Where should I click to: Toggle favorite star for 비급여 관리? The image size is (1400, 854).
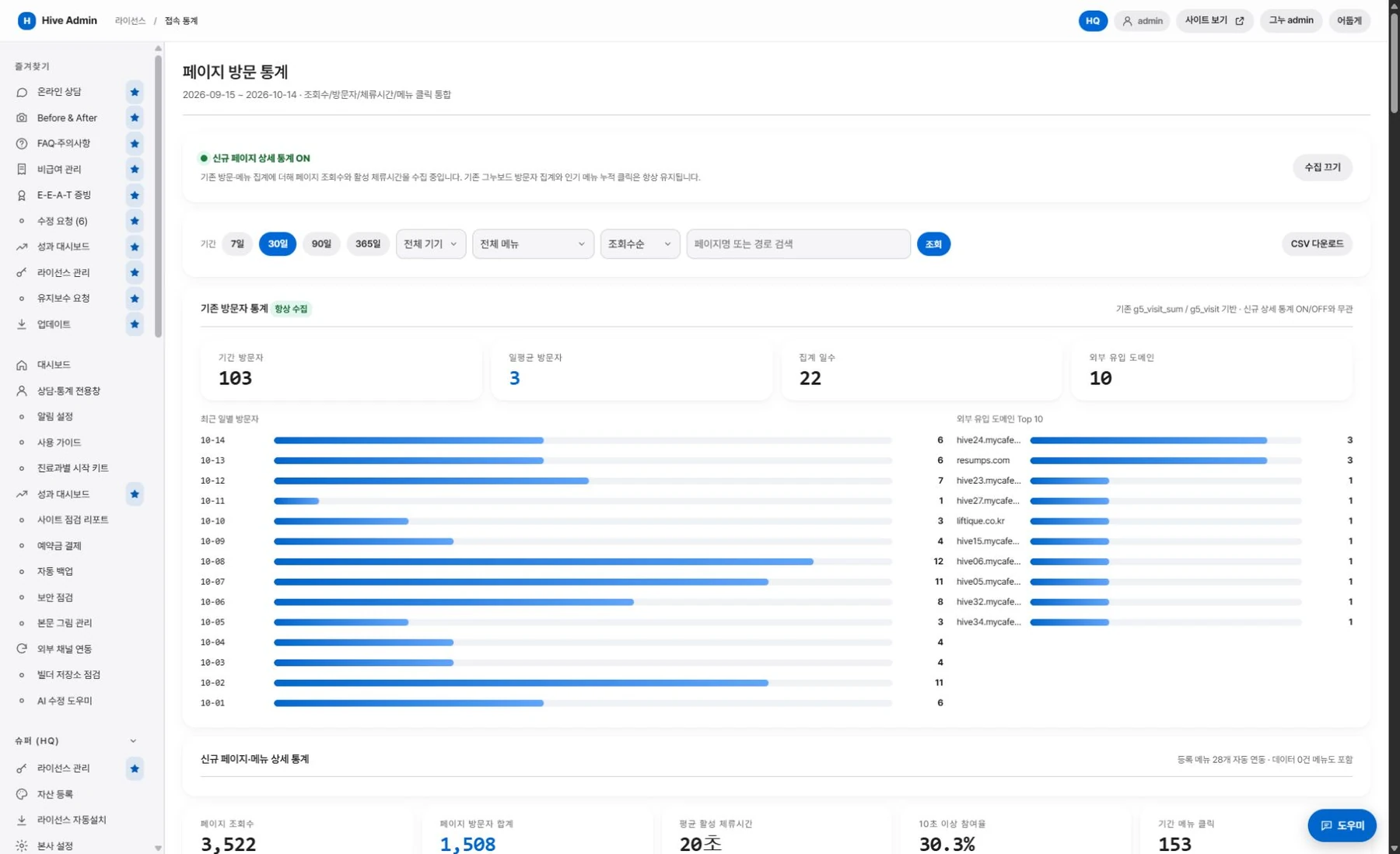click(x=135, y=169)
